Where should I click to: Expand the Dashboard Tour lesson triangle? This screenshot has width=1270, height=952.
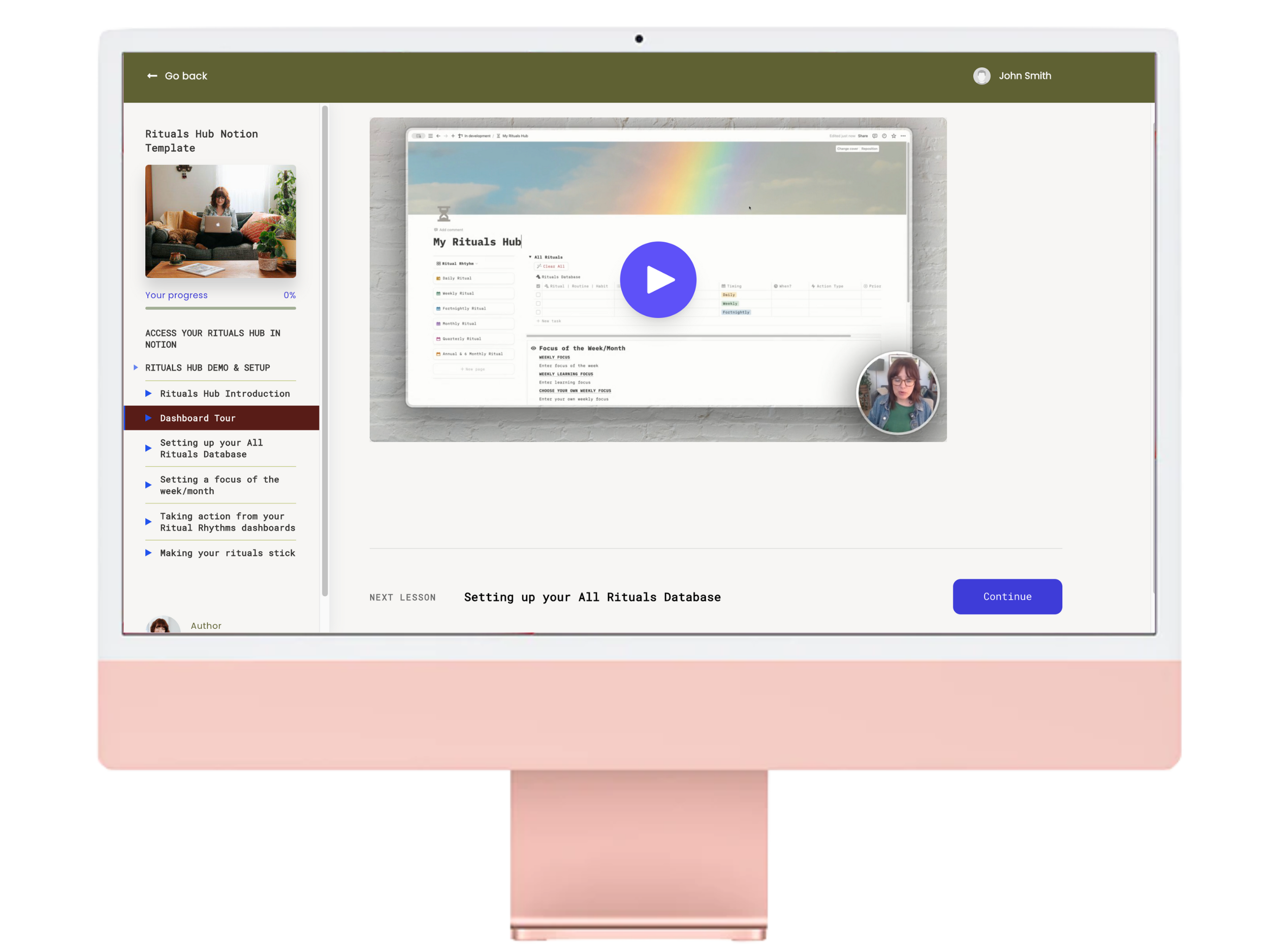coord(149,418)
